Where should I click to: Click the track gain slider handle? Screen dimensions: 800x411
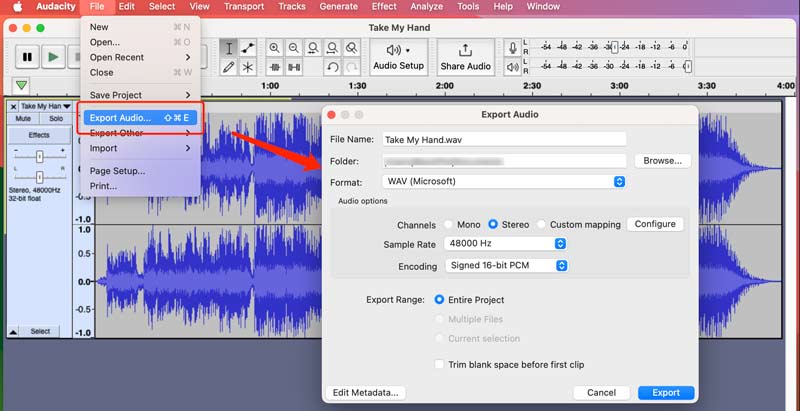tap(39, 157)
